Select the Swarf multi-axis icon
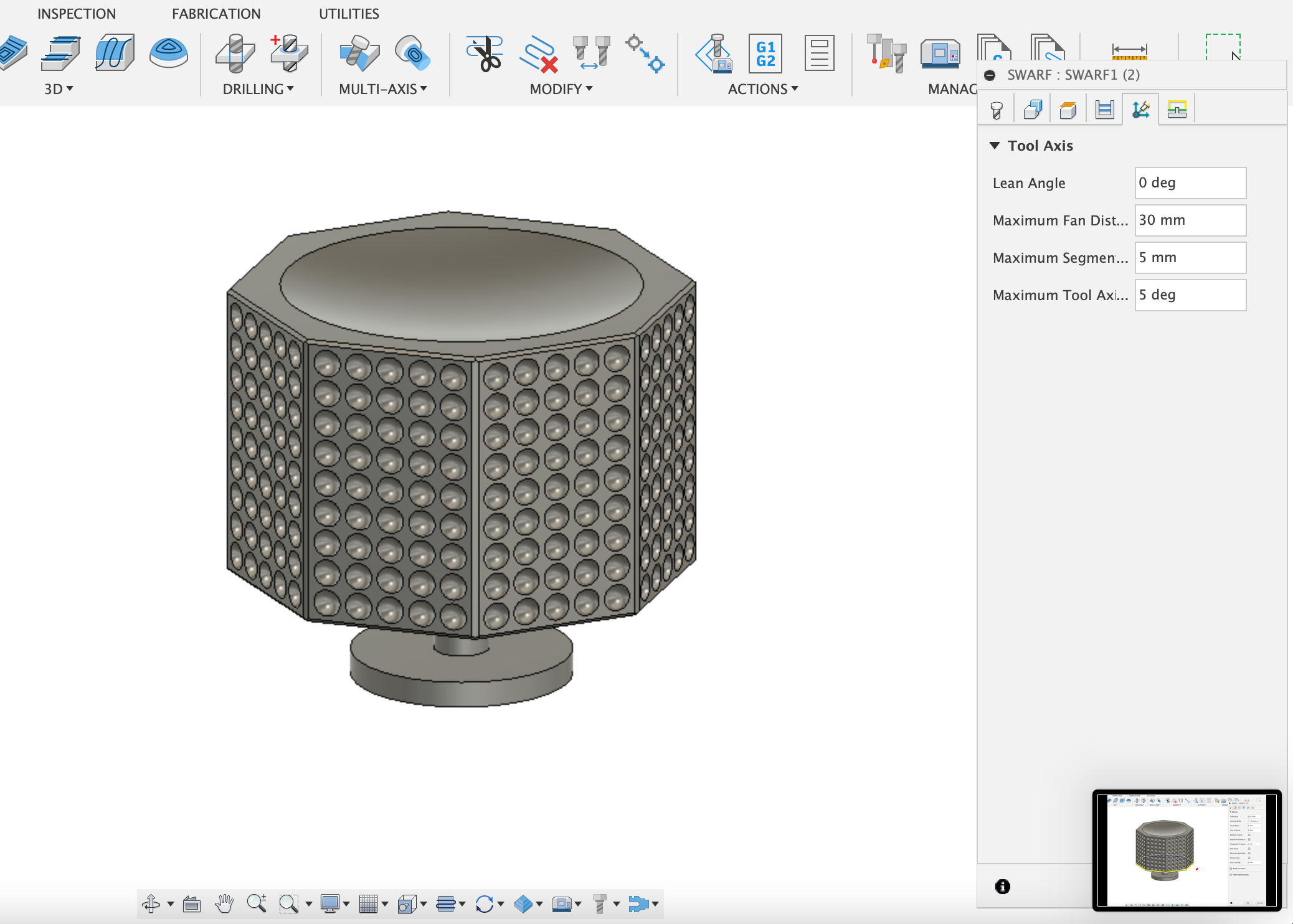Viewport: 1293px width, 924px height. (x=359, y=53)
